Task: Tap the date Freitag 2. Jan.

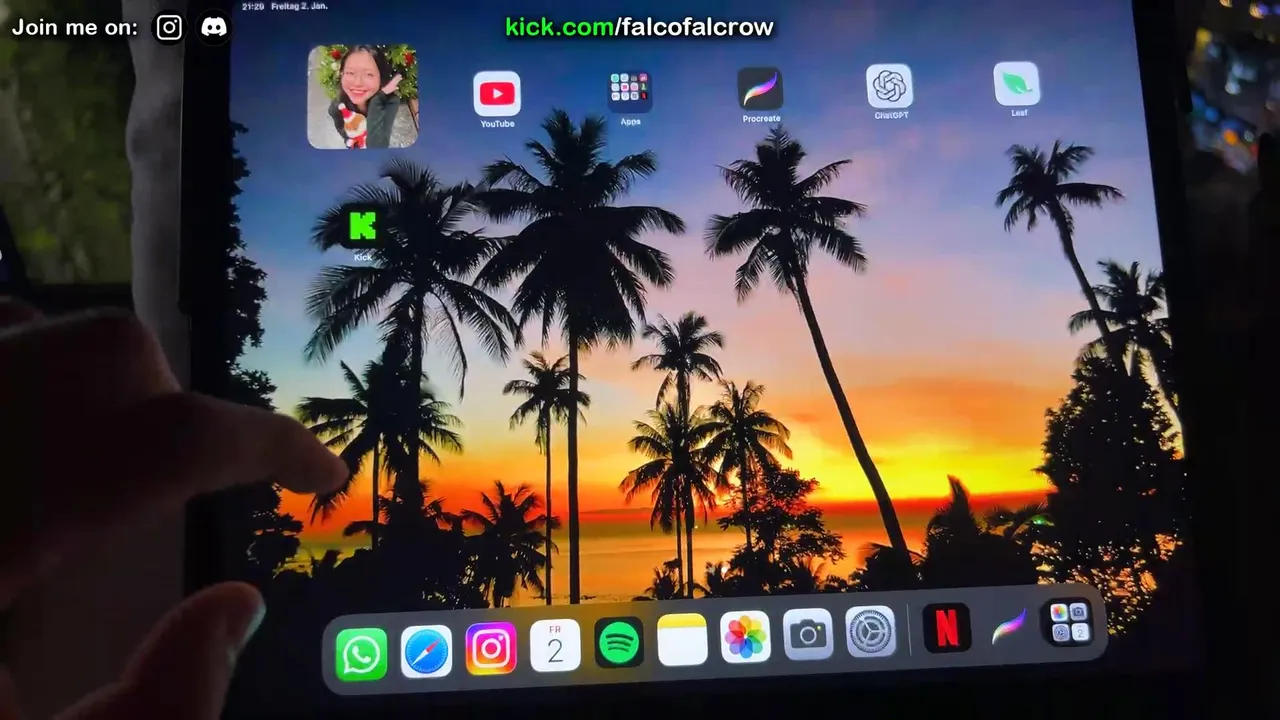Action: pos(299,6)
